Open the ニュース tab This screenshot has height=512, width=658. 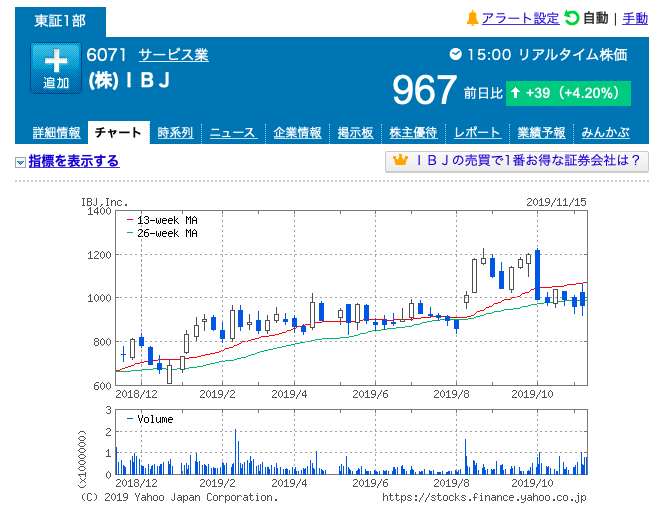tap(232, 133)
